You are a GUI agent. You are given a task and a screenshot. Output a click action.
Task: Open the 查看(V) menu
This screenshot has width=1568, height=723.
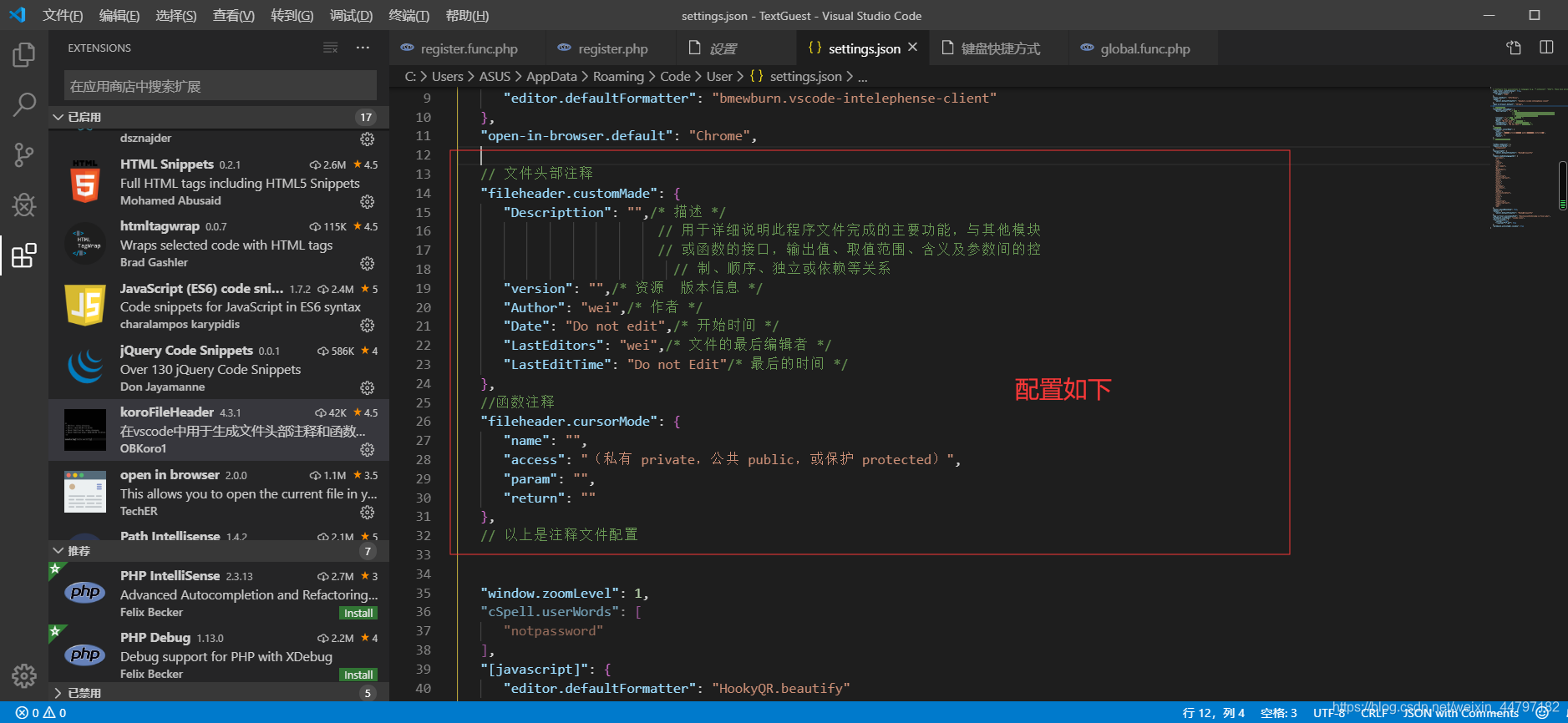(233, 16)
